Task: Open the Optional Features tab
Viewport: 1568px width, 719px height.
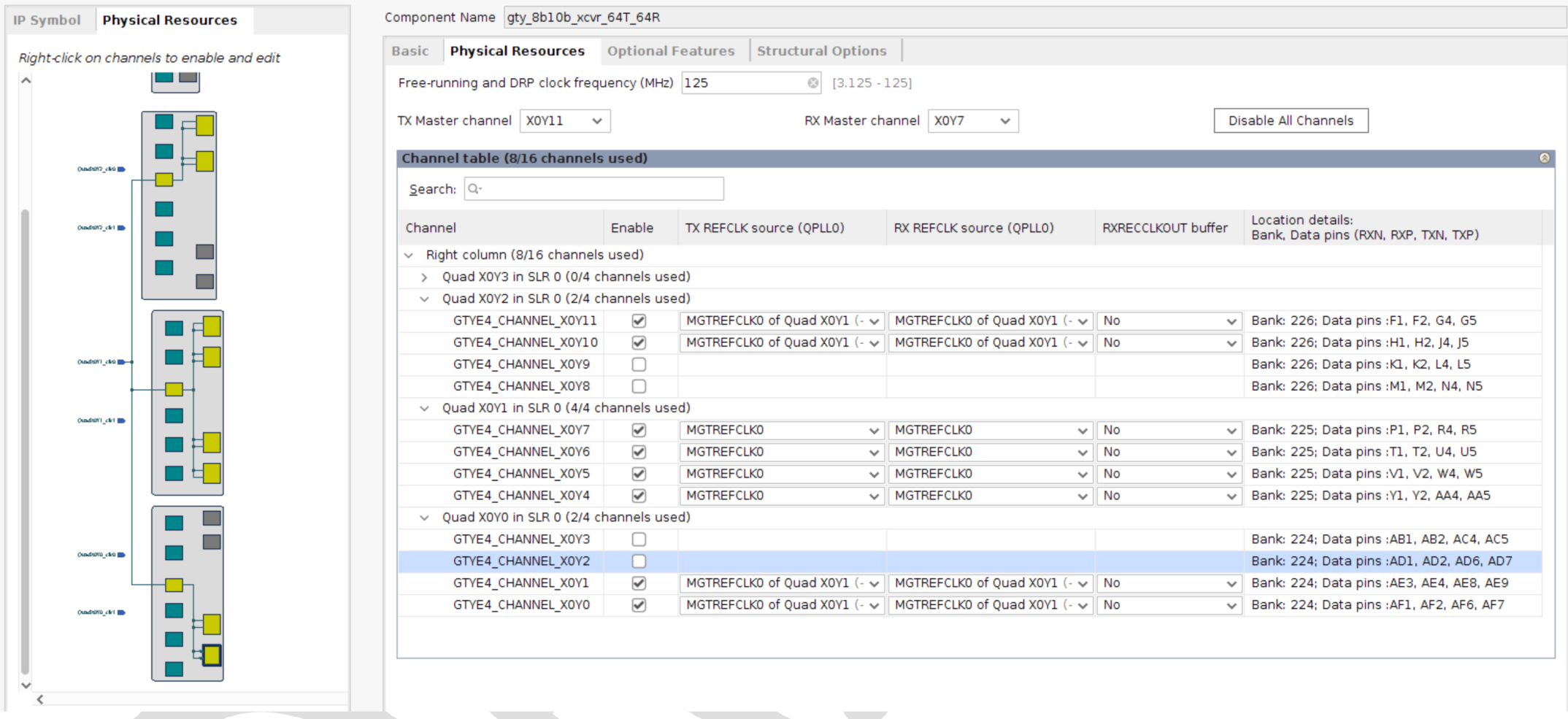Action: [671, 51]
